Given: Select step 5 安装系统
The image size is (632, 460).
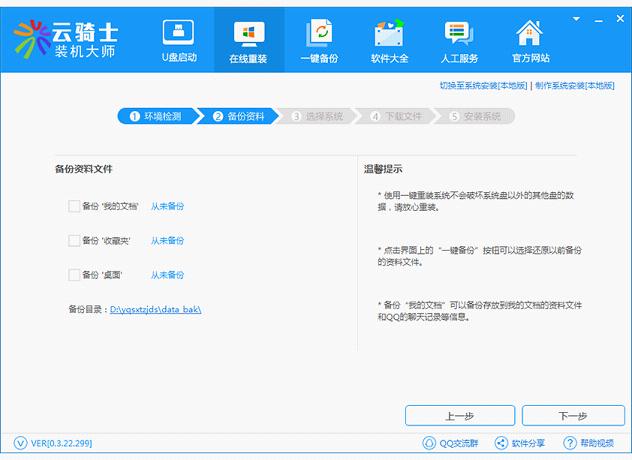Looking at the screenshot, I should pyautogui.click(x=476, y=117).
